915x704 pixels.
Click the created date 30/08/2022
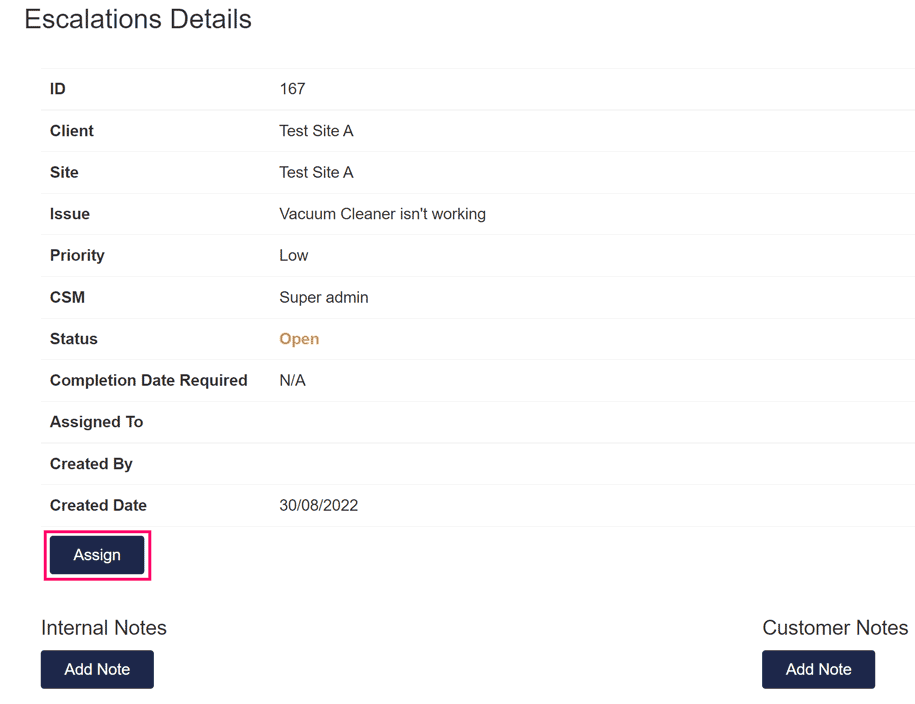tap(318, 505)
